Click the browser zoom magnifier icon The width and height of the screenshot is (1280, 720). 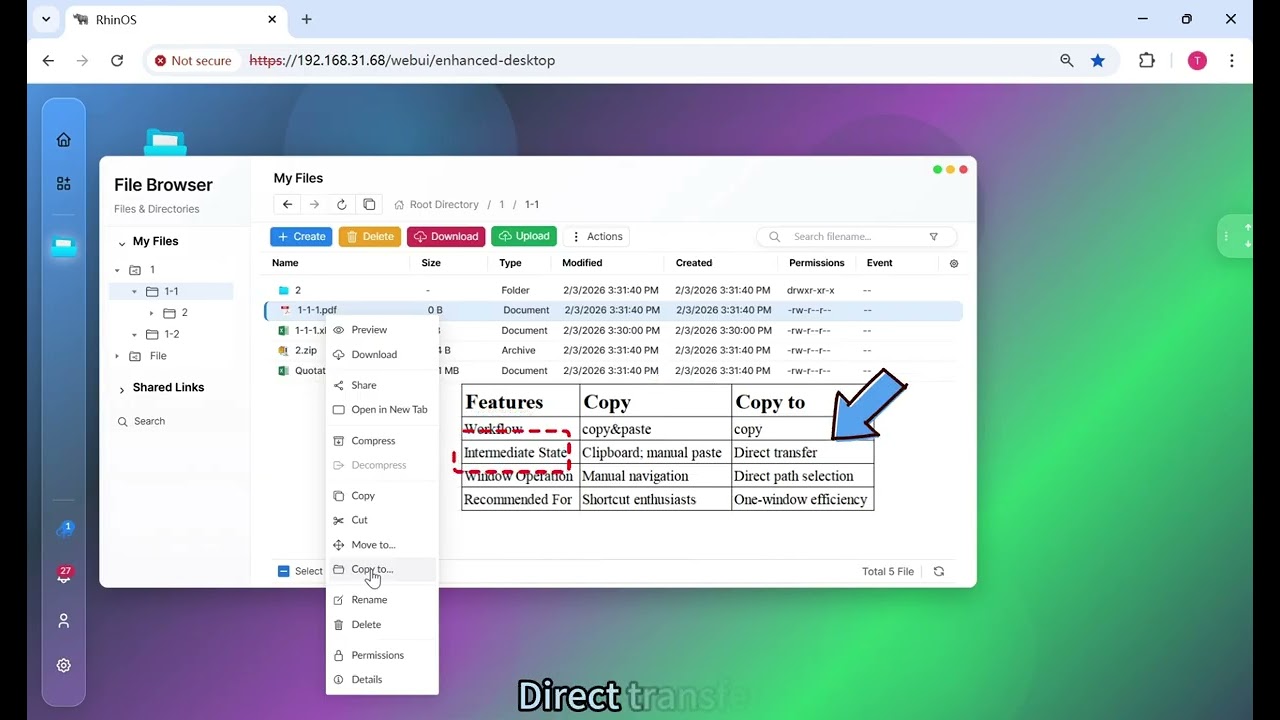(x=1067, y=60)
